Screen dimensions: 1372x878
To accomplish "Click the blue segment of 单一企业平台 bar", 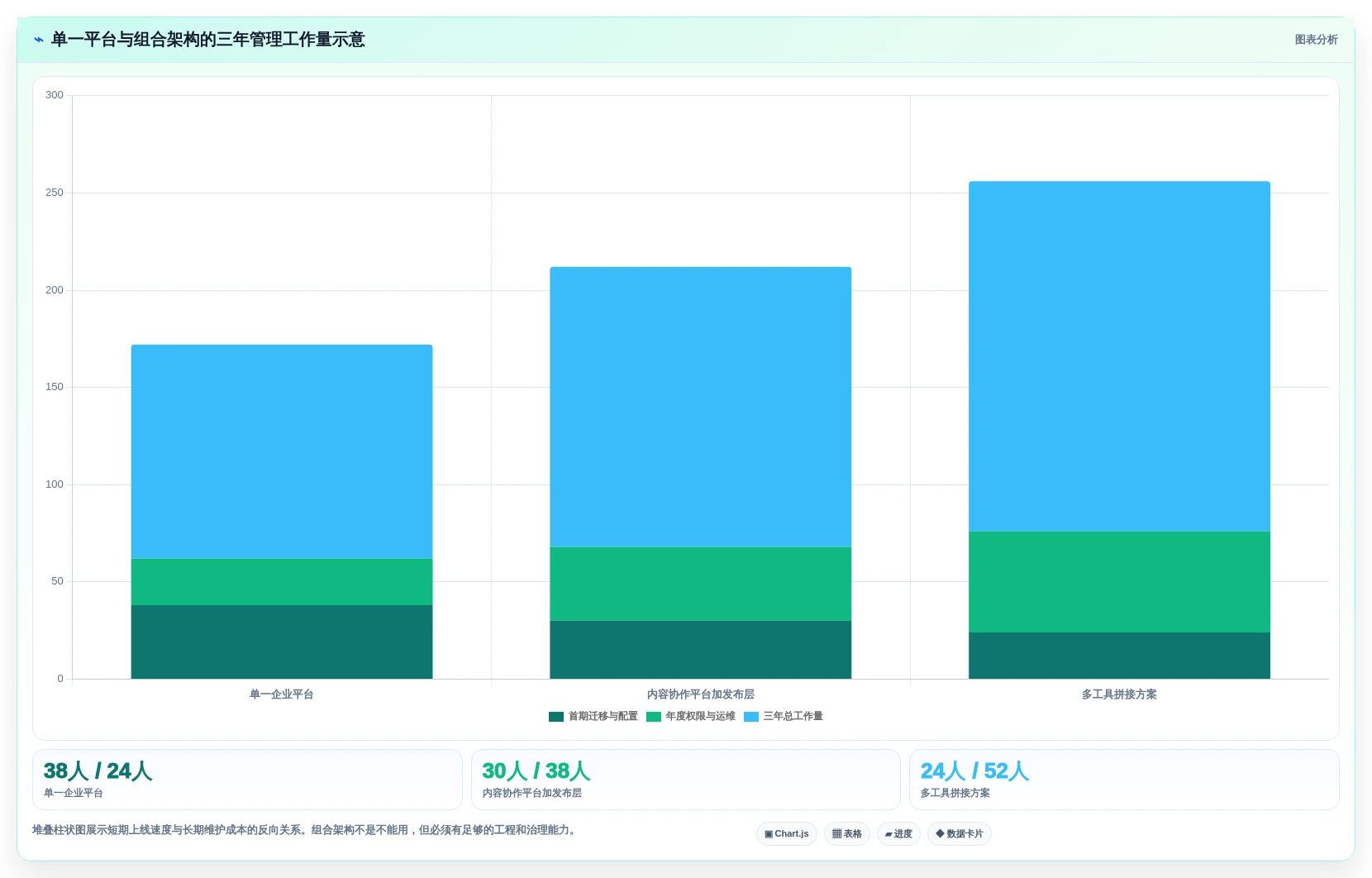I will coord(282,451).
